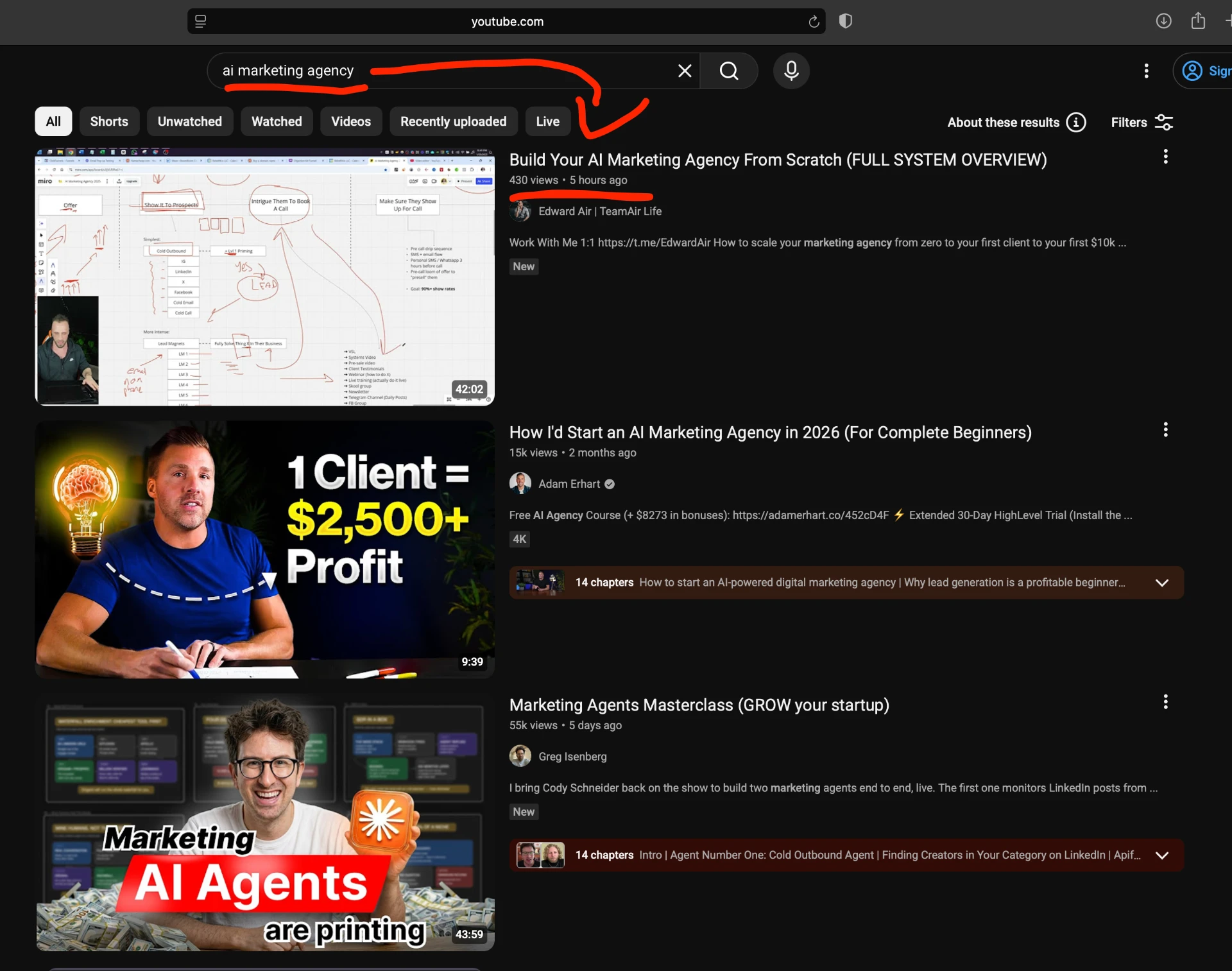Click the 430 views • 5 hours ago text
1232x971 pixels.
[x=568, y=180]
